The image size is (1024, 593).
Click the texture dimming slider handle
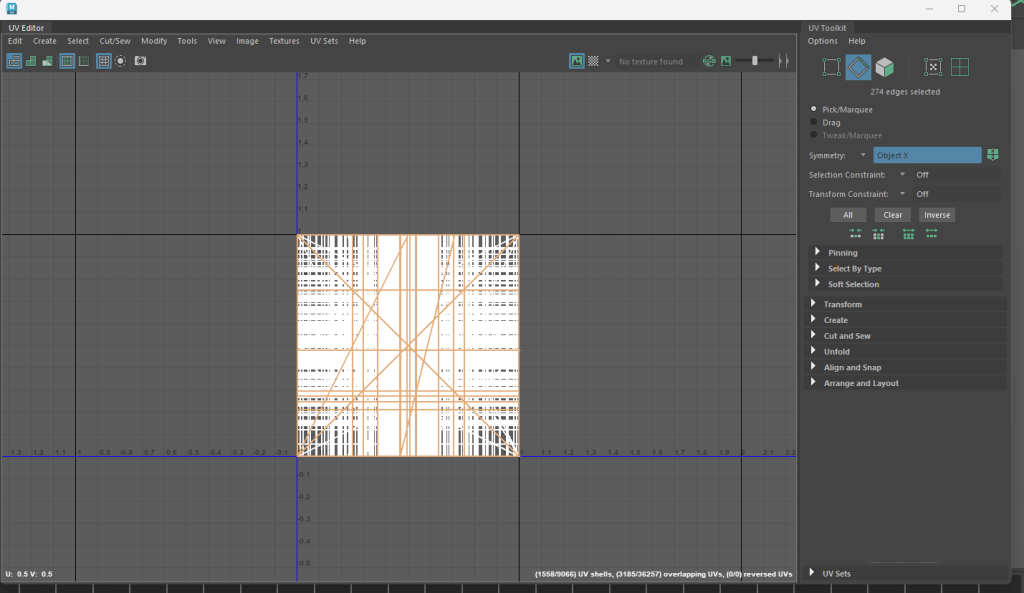[x=754, y=61]
